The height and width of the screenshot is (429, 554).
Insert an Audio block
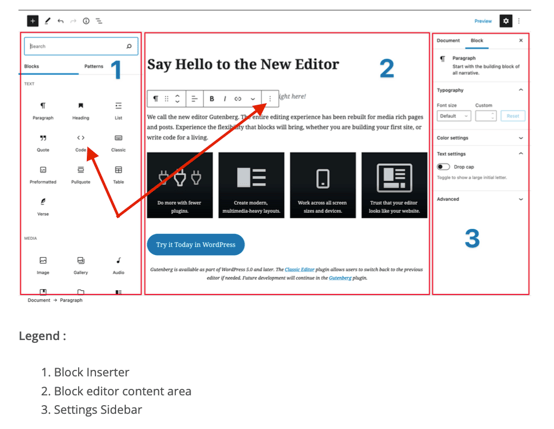(x=118, y=265)
